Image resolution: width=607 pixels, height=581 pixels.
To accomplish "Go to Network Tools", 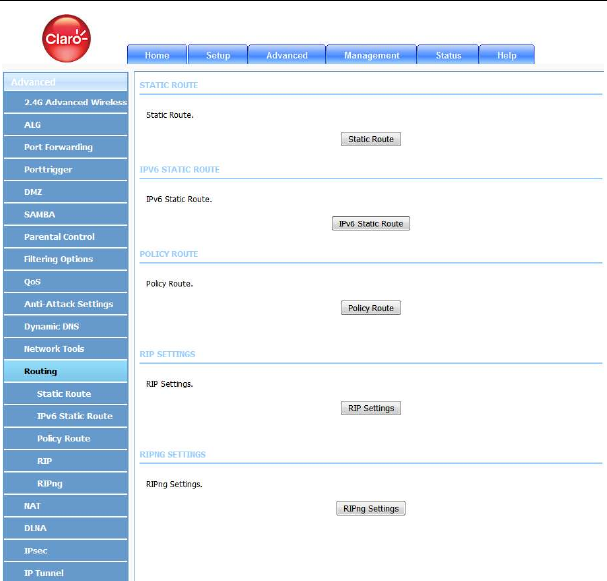I will click(x=65, y=349).
